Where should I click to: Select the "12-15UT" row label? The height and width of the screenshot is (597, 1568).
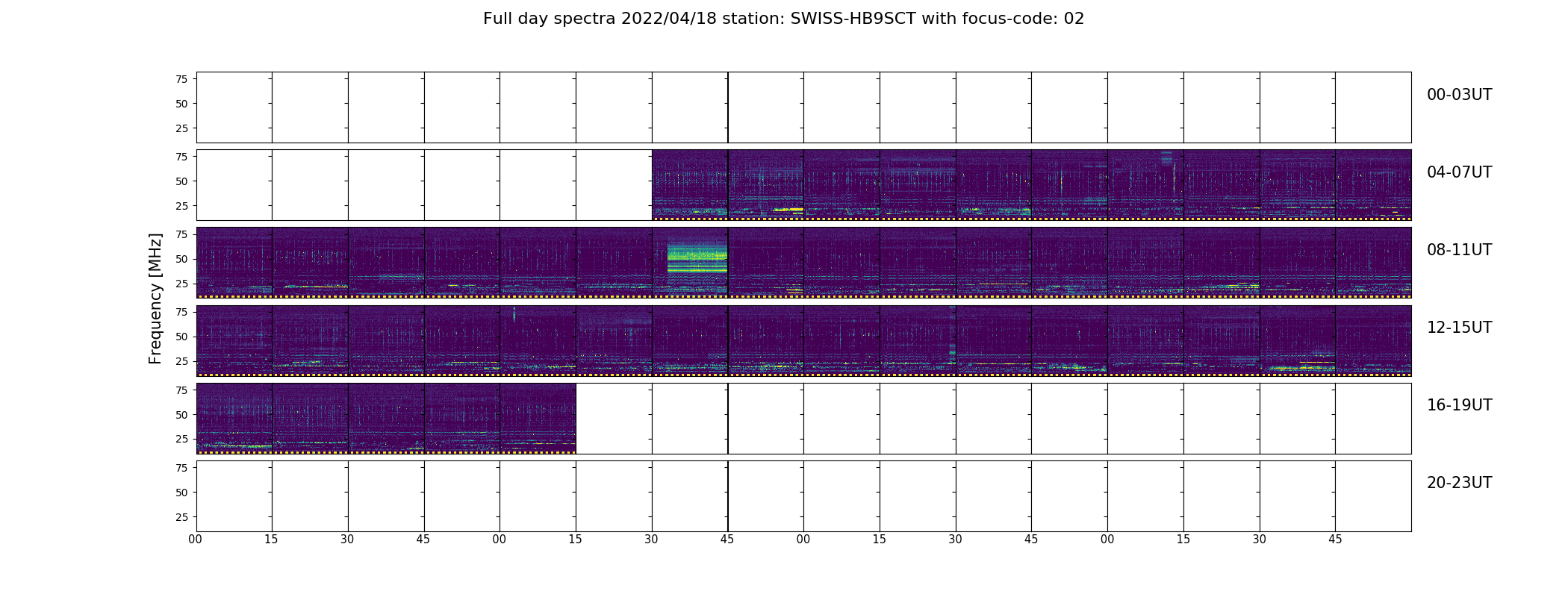click(1459, 328)
